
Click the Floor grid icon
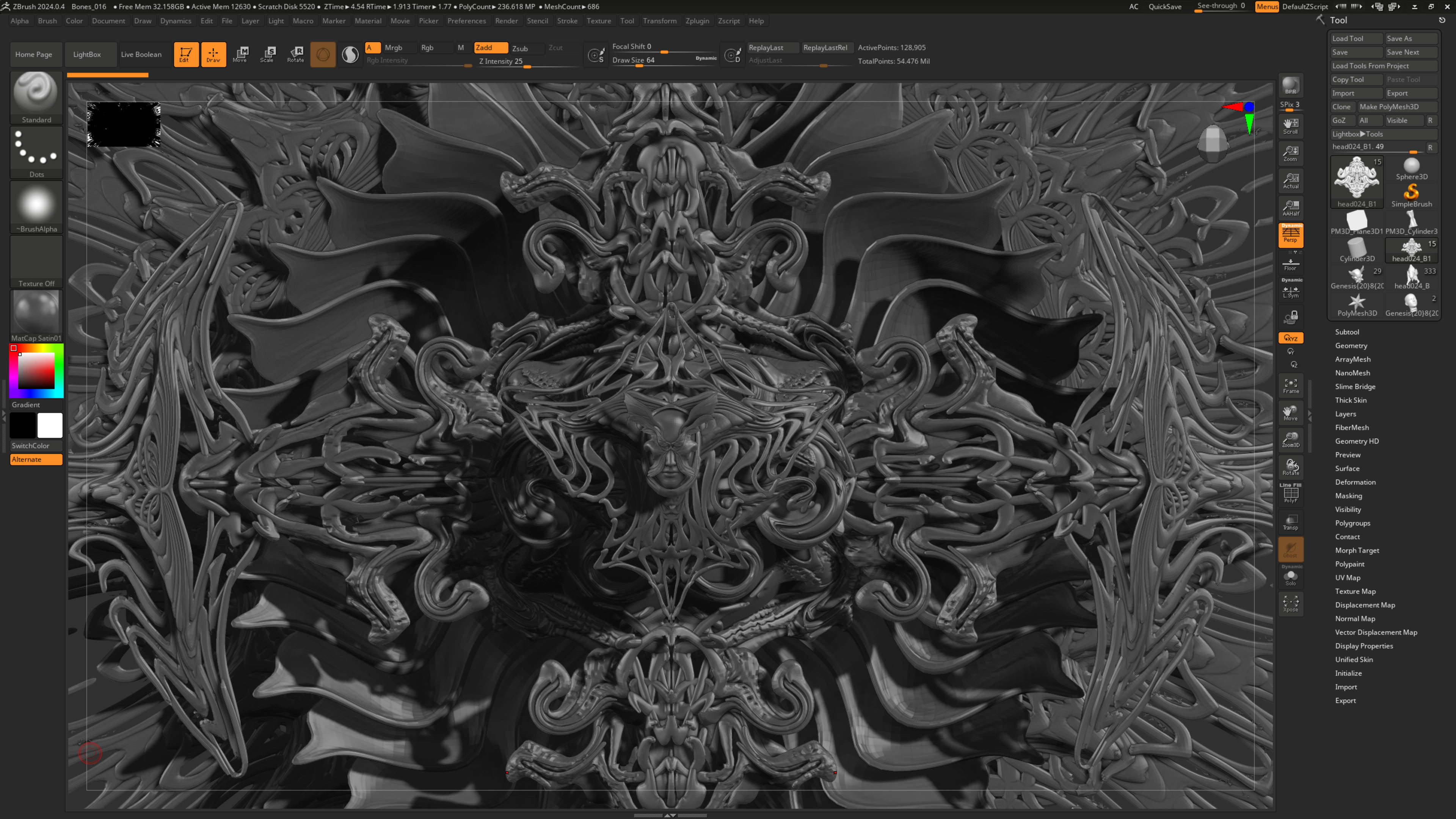click(1290, 264)
